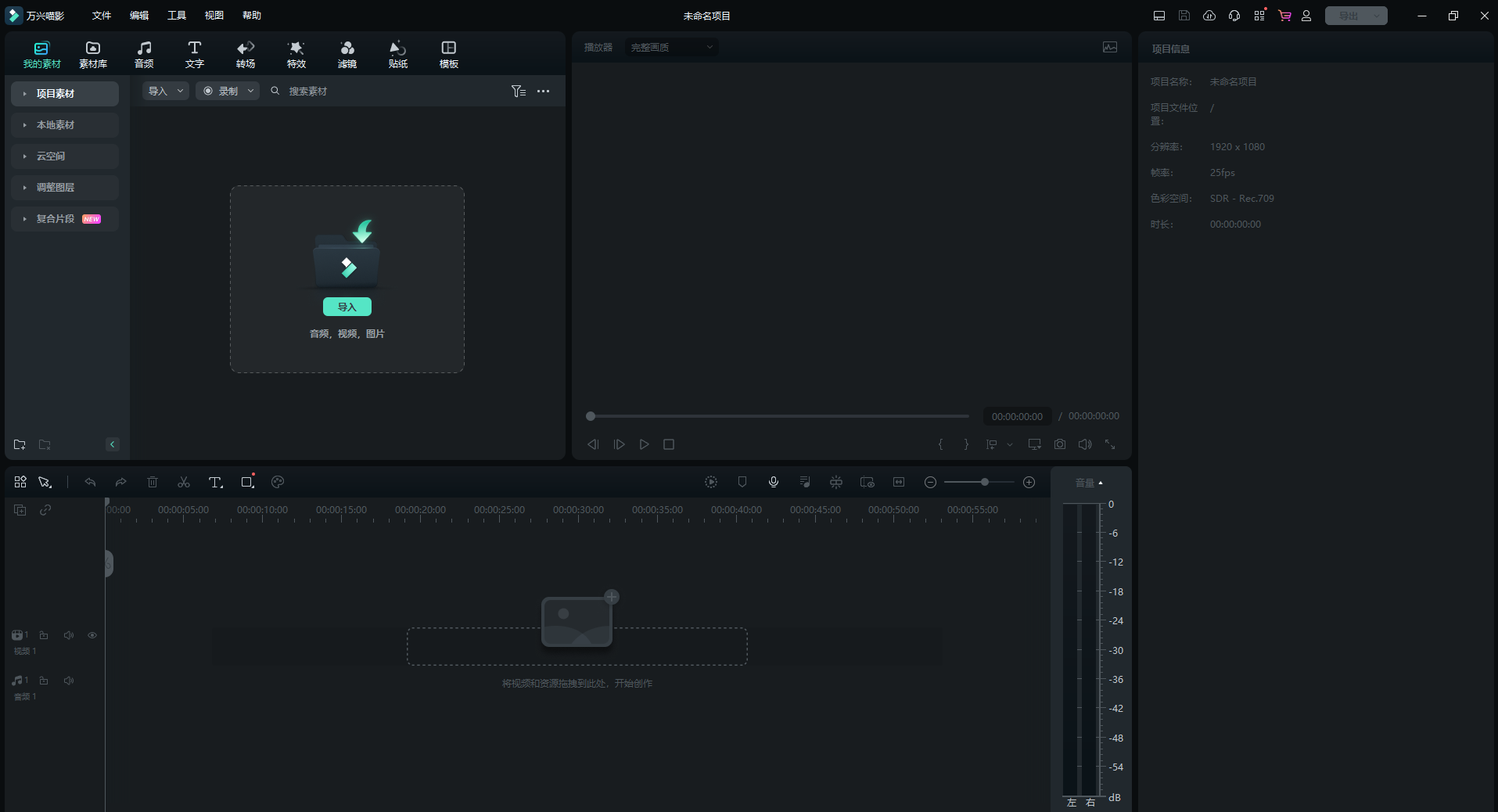Viewport: 1498px width, 812px height.
Task: Click the shopping cart icon in title bar
Action: [x=1284, y=16]
